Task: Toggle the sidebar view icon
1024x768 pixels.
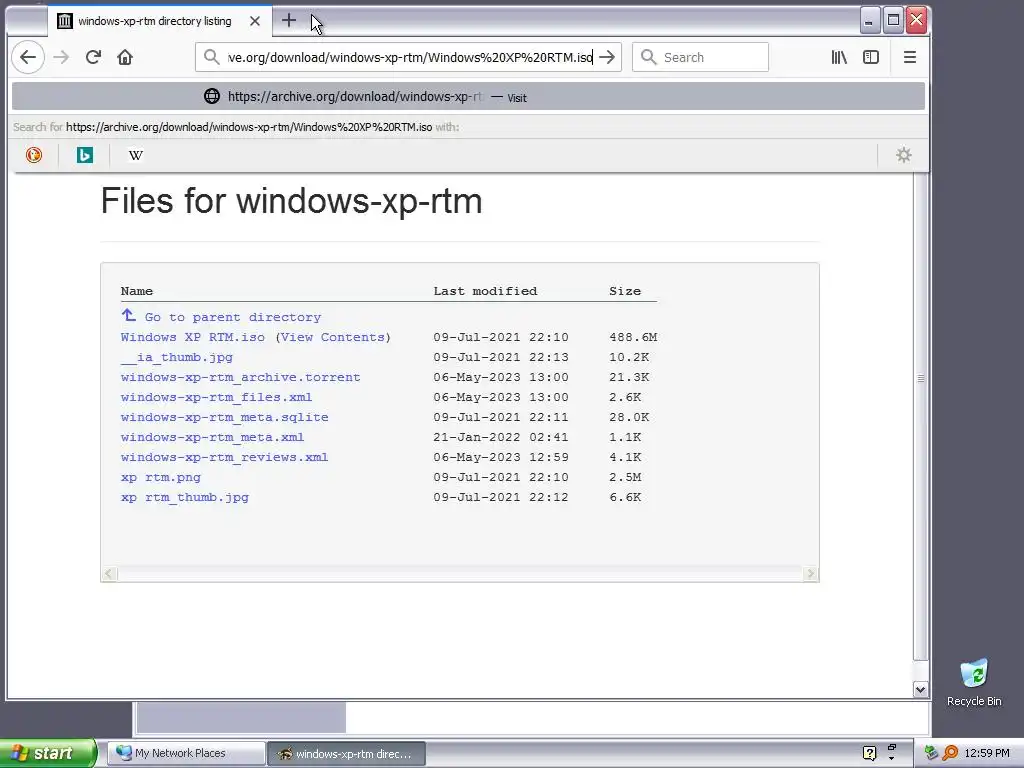Action: [x=871, y=57]
